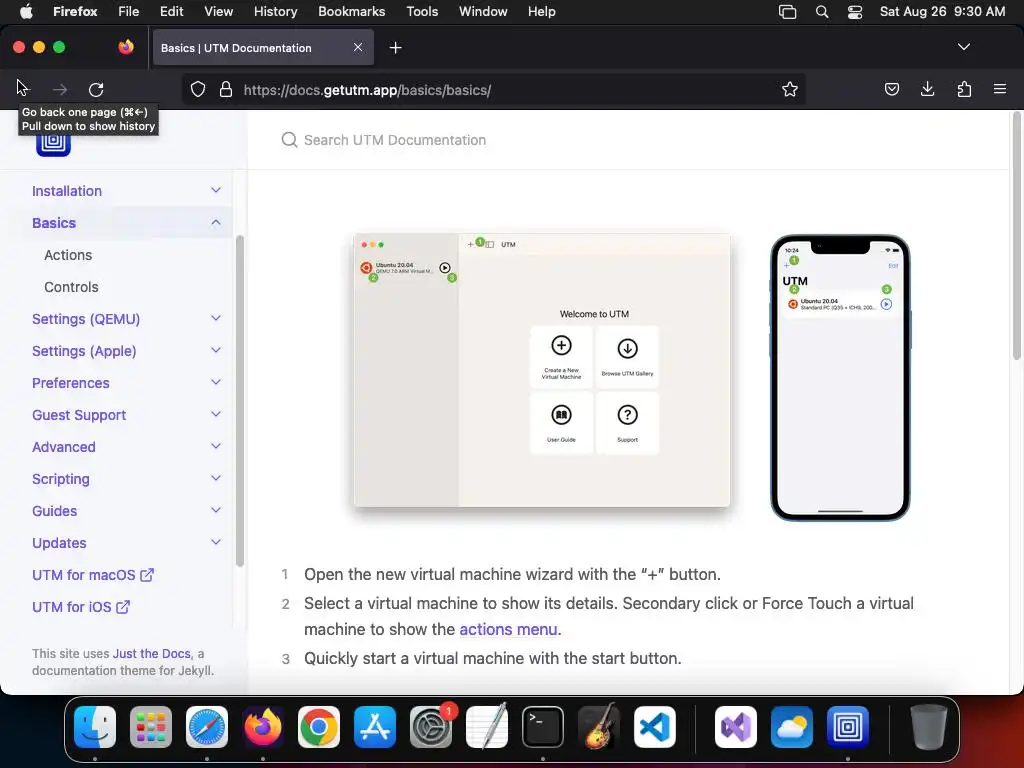Open the Actions sidebar page
1024x768 pixels.
(68, 255)
